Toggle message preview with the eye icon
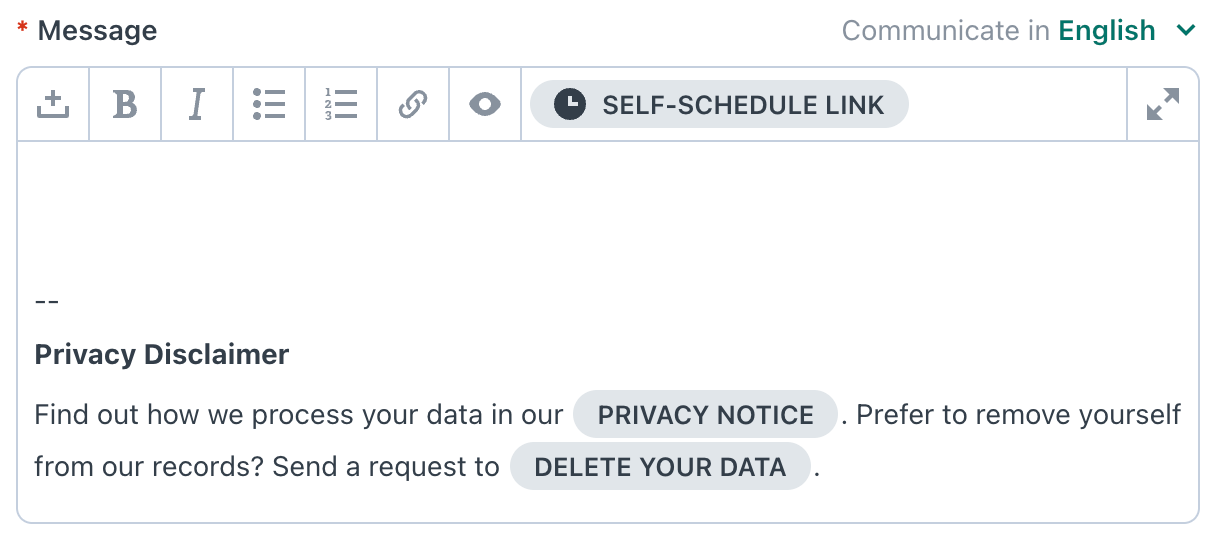Viewport: 1214px width, 536px height. coord(485,104)
